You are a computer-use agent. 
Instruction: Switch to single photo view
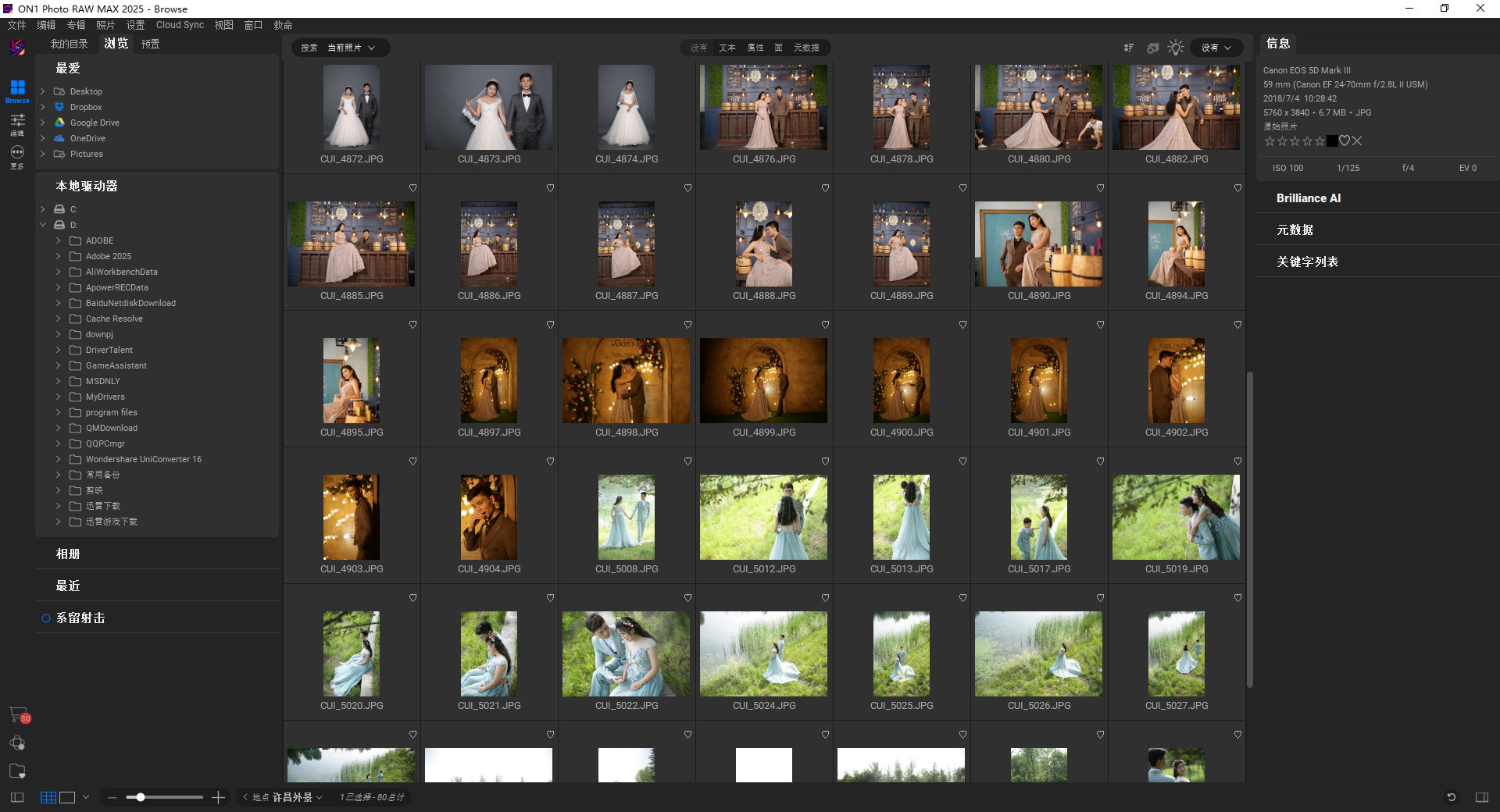(68, 797)
